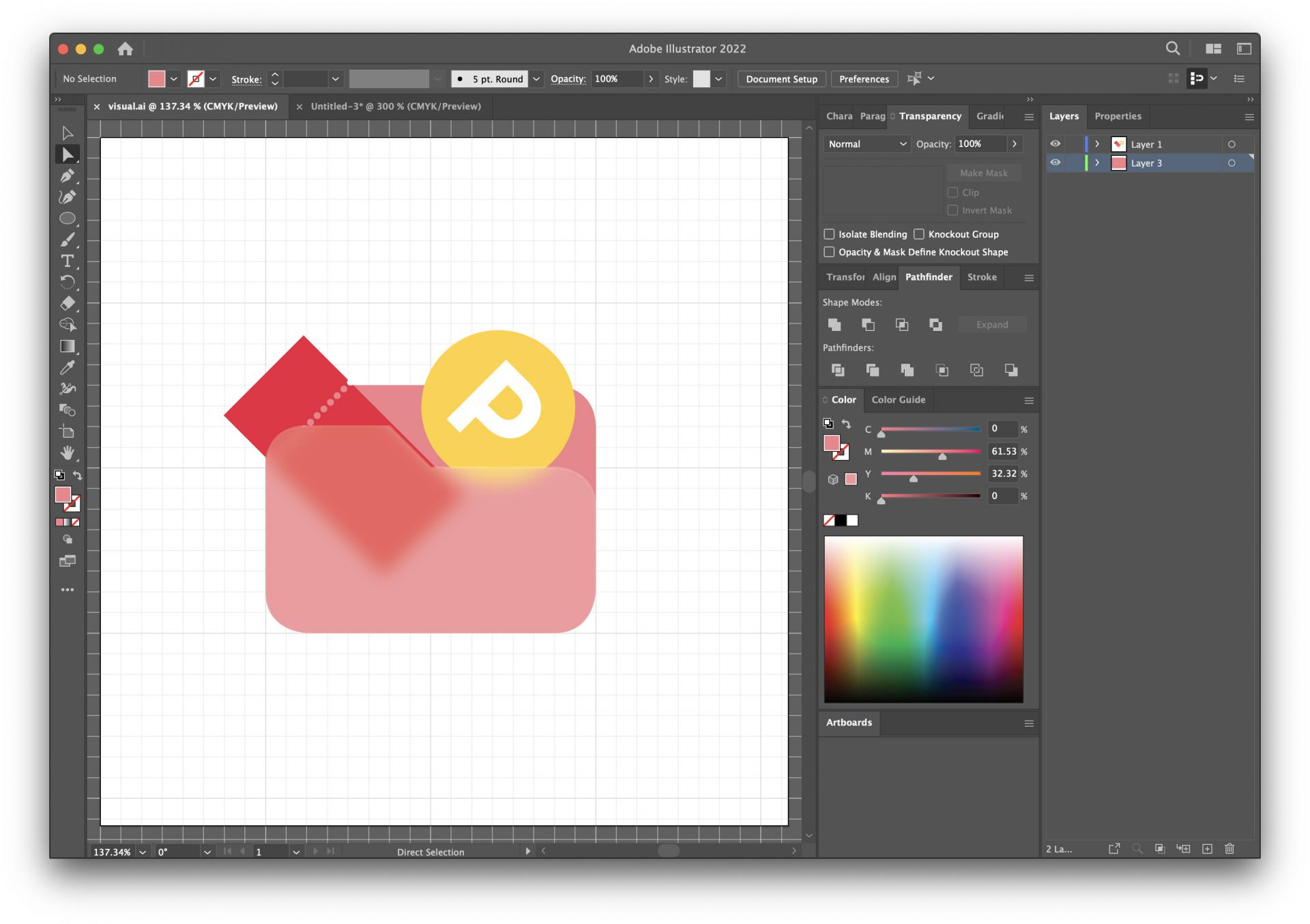Select the Pen tool
This screenshot has width=1310, height=924.
(67, 176)
